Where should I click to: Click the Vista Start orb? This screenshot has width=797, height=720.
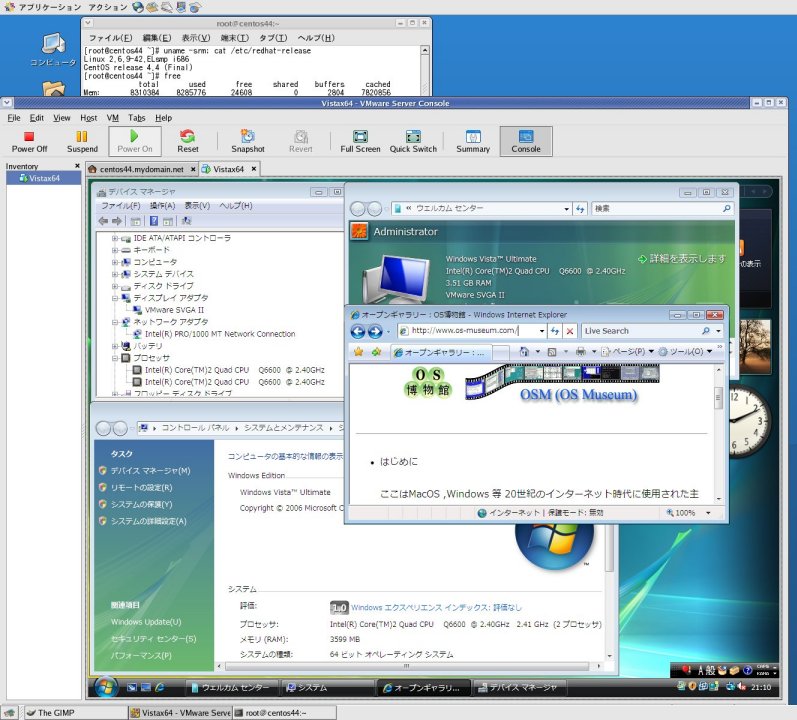point(105,687)
